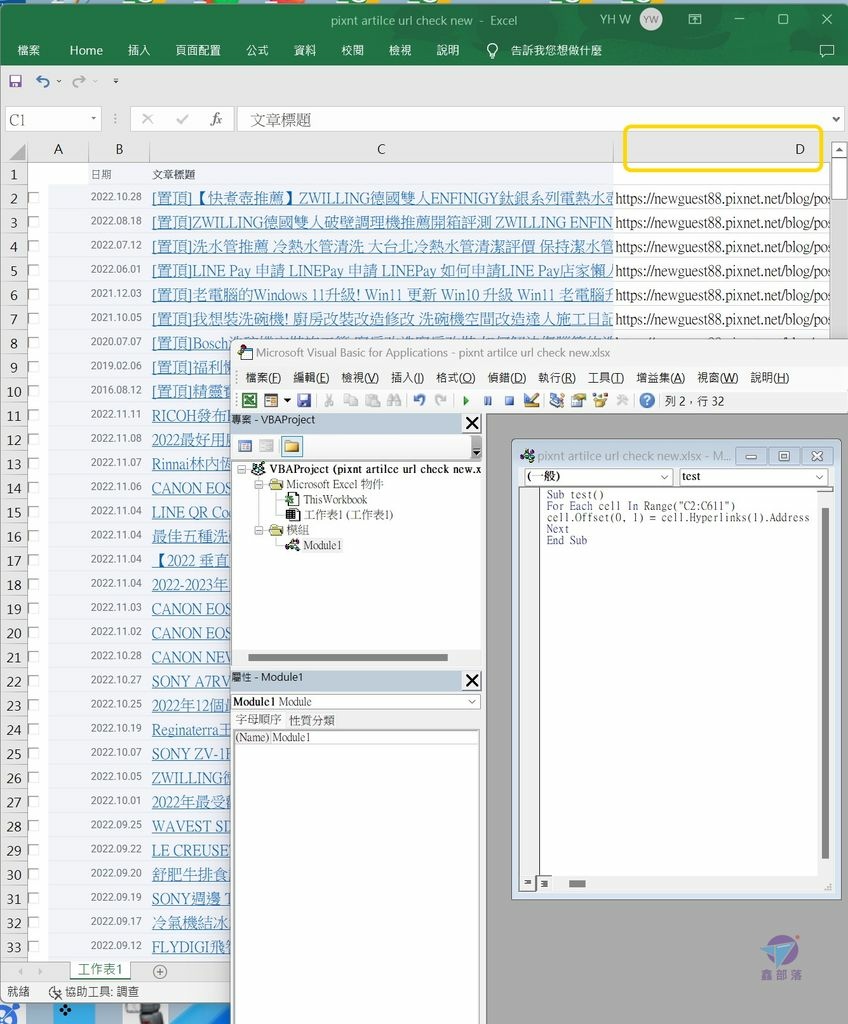The width and height of the screenshot is (848, 1024).
Task: Tick the checkbox in row 14
Action: tap(33, 487)
